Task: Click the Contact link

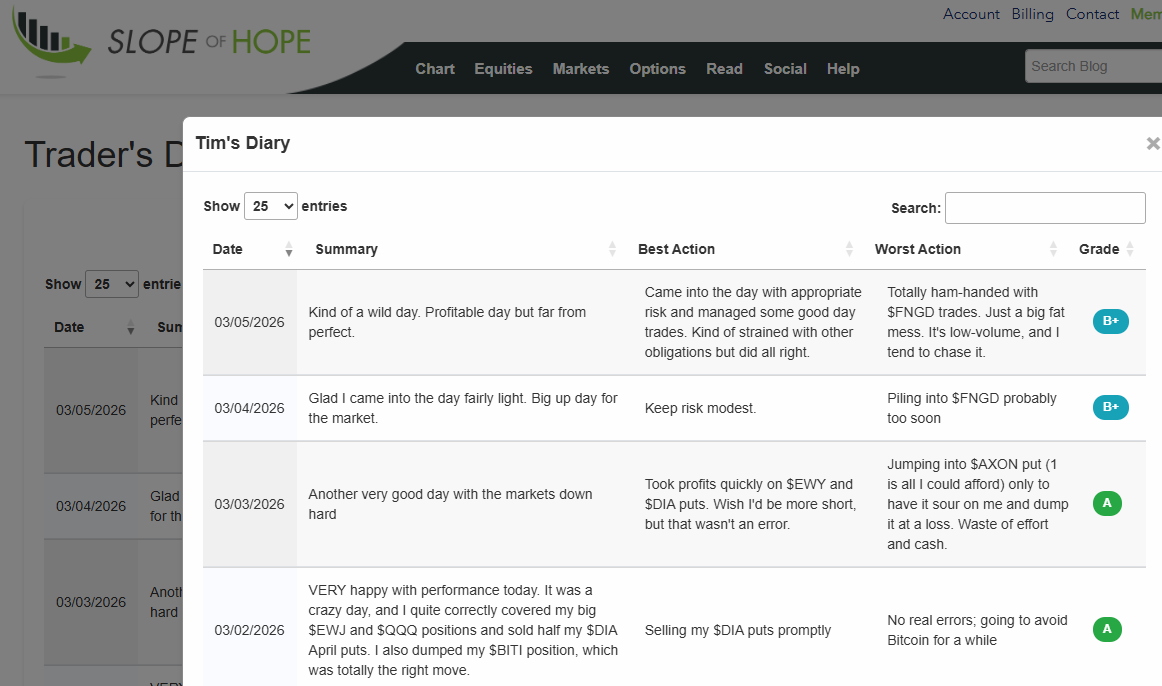Action: (1092, 14)
